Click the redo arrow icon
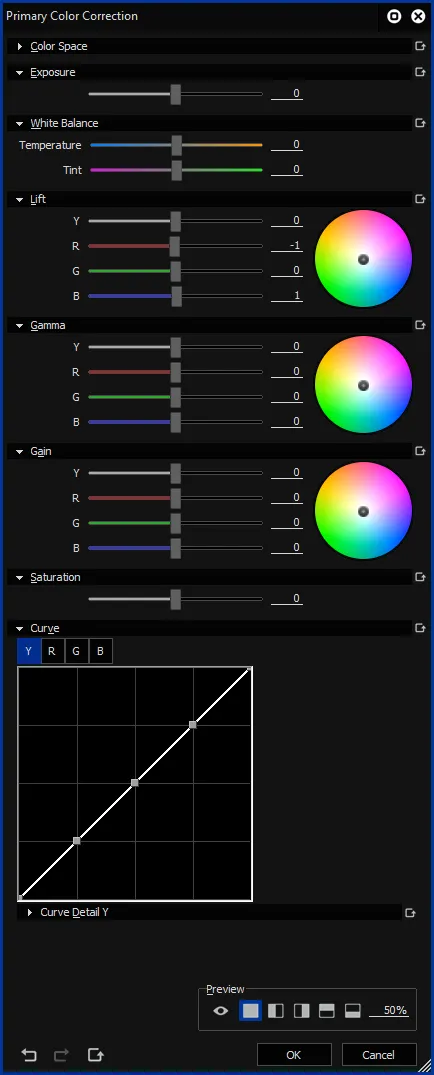This screenshot has width=434, height=1075. coord(62,1054)
